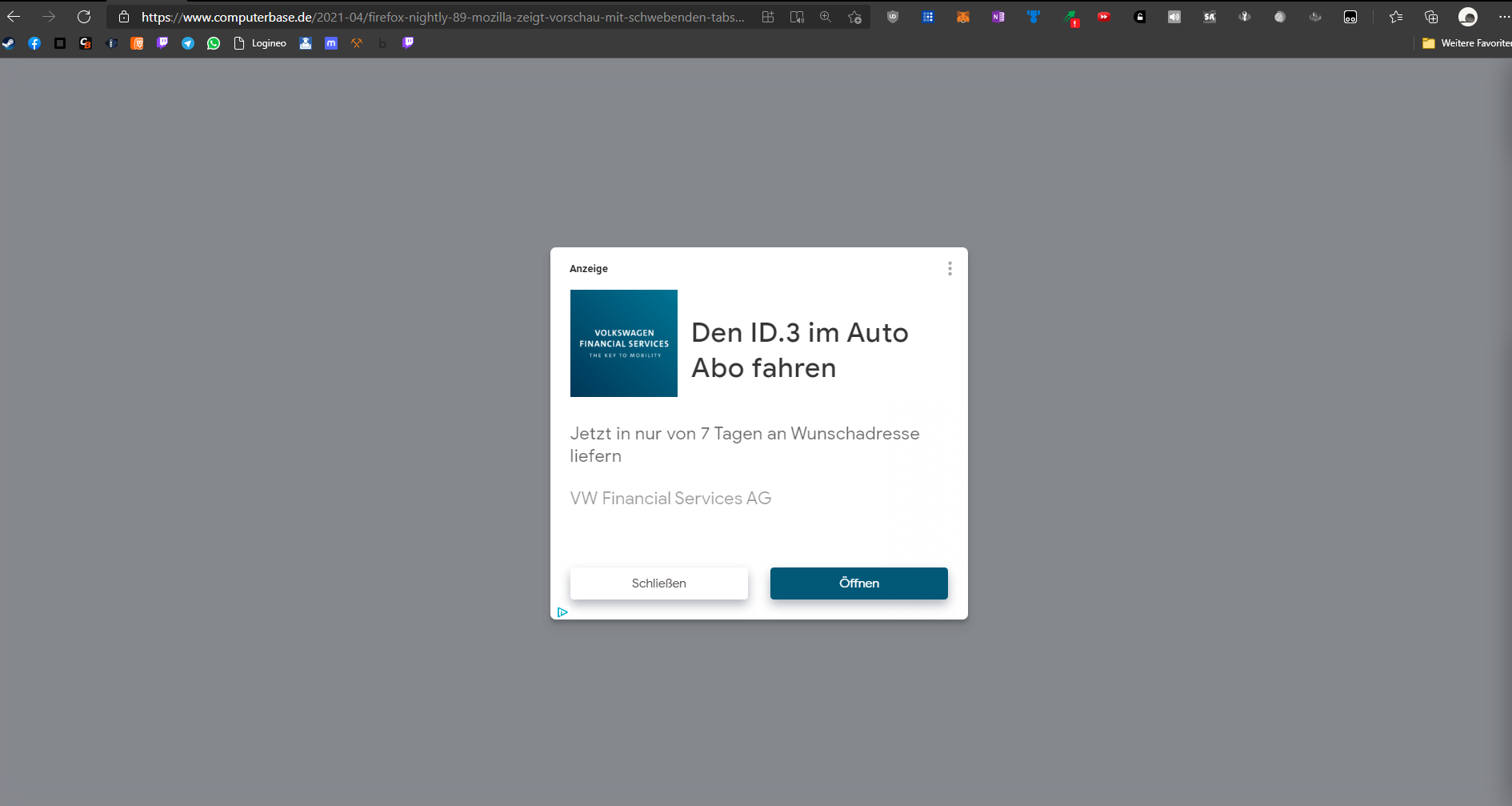Click the 'Jetzt in nur von 7 Tagen' text

point(745,444)
